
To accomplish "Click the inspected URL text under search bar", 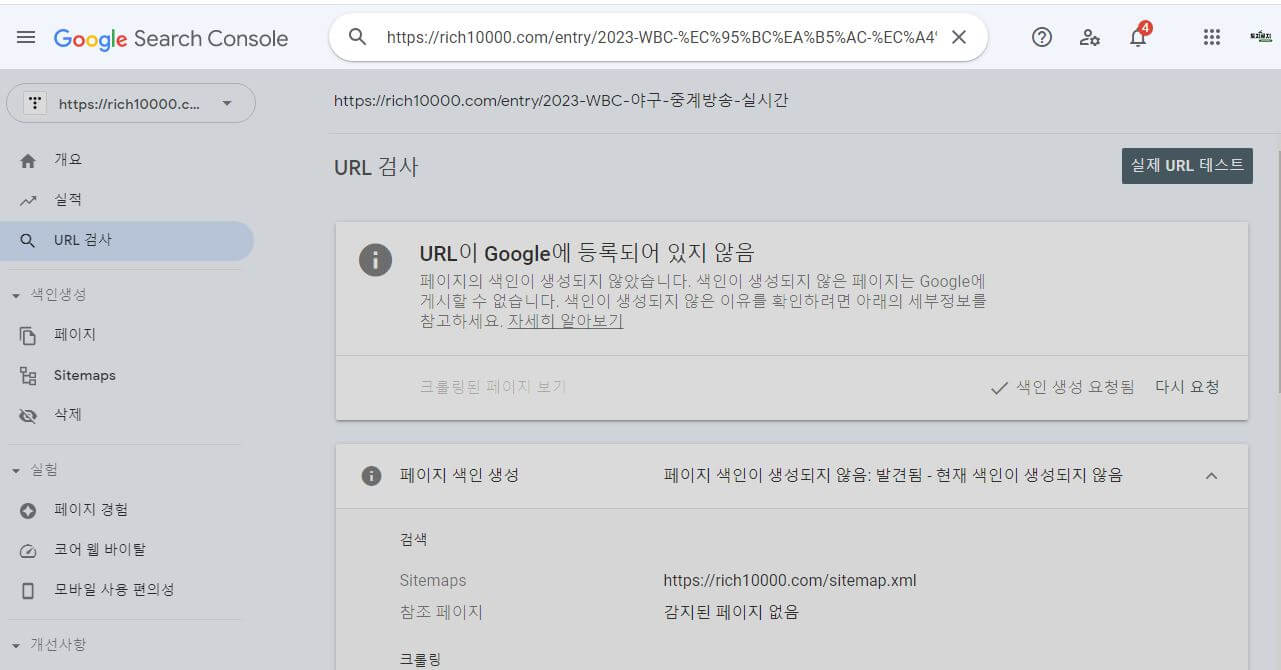I will click(x=561, y=100).
